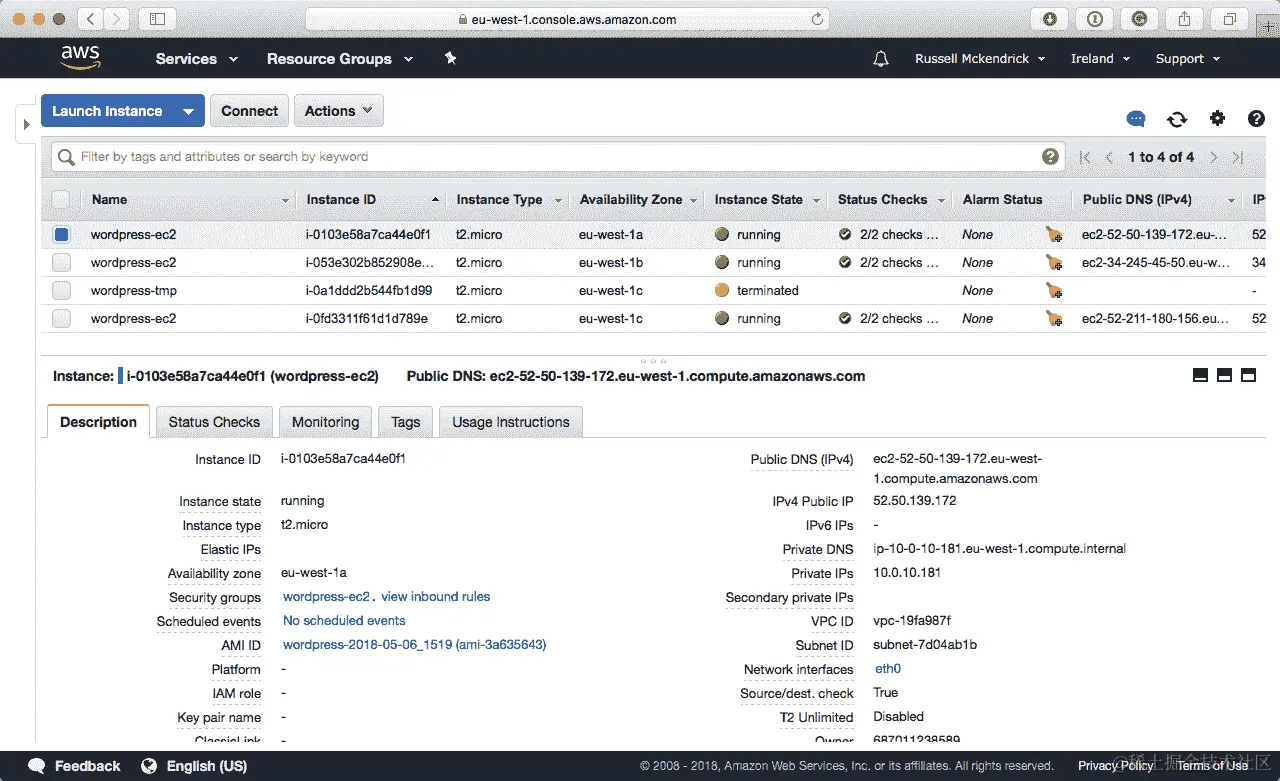This screenshot has height=781, width=1280.
Task: Open eth0 network interface link
Action: point(888,669)
